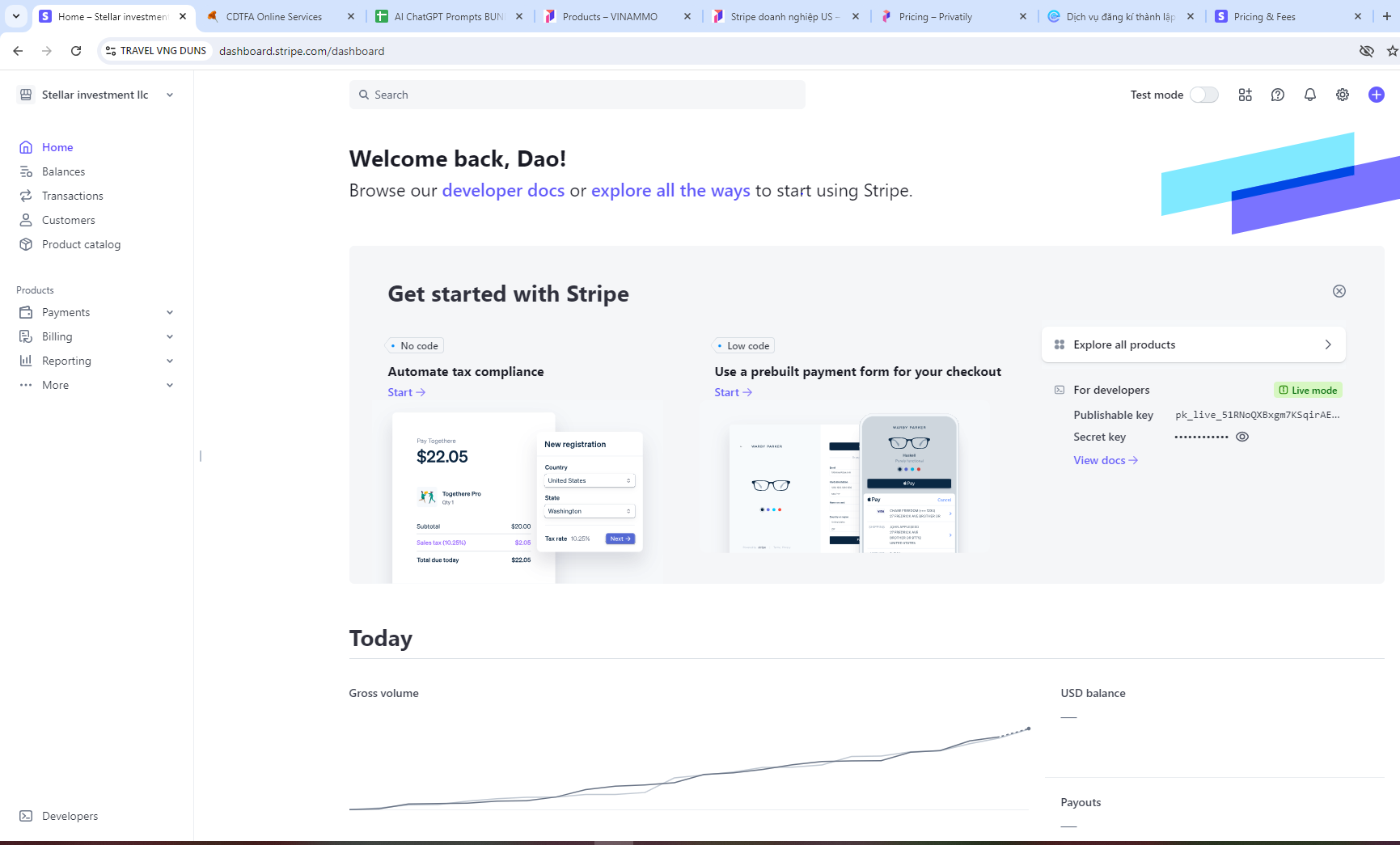Bookmark page with star icon
This screenshot has width=1400, height=845.
coord(1392,51)
